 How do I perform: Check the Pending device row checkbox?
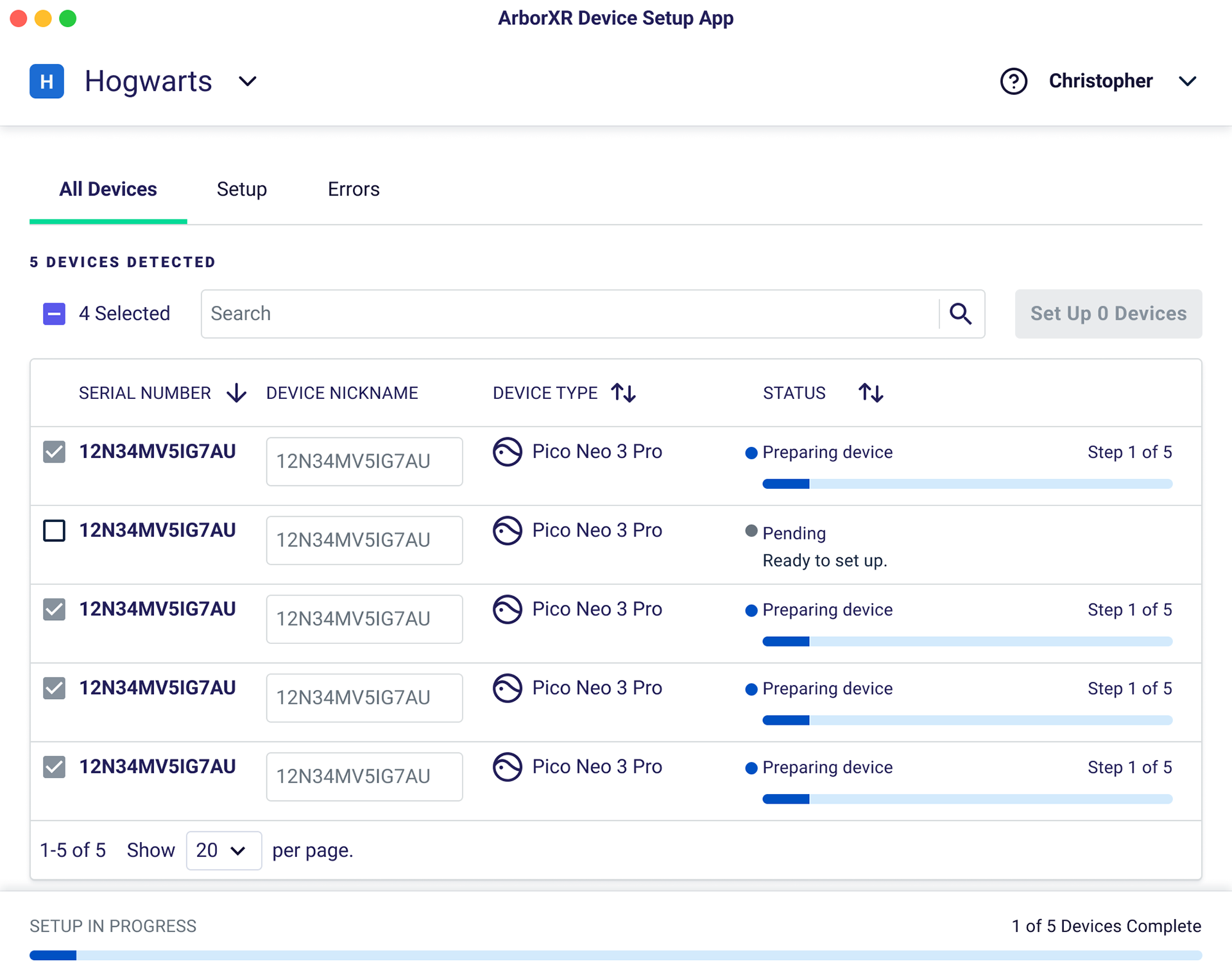coord(55,530)
